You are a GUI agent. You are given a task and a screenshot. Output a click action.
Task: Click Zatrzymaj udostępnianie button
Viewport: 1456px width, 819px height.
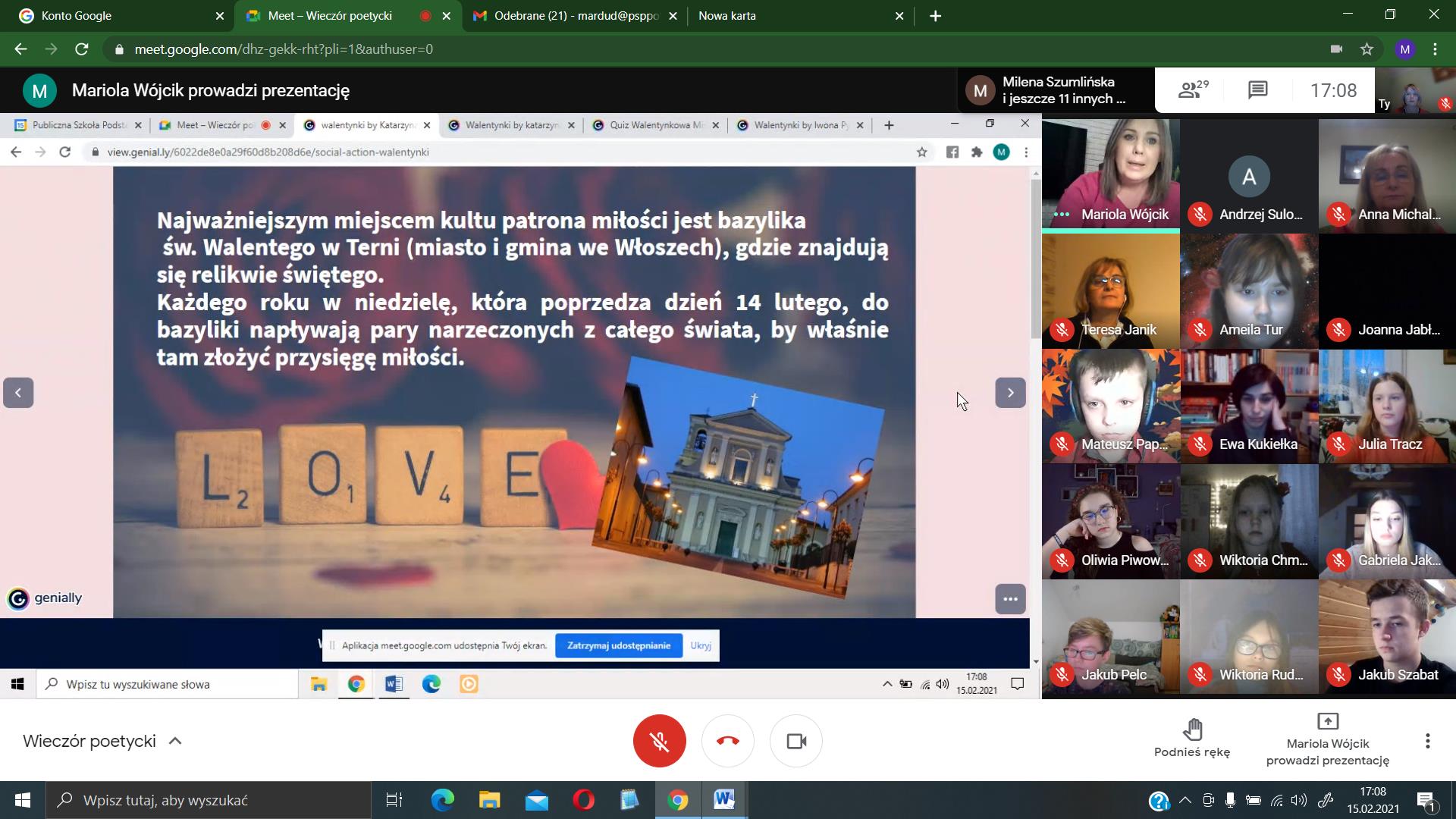[x=618, y=645]
